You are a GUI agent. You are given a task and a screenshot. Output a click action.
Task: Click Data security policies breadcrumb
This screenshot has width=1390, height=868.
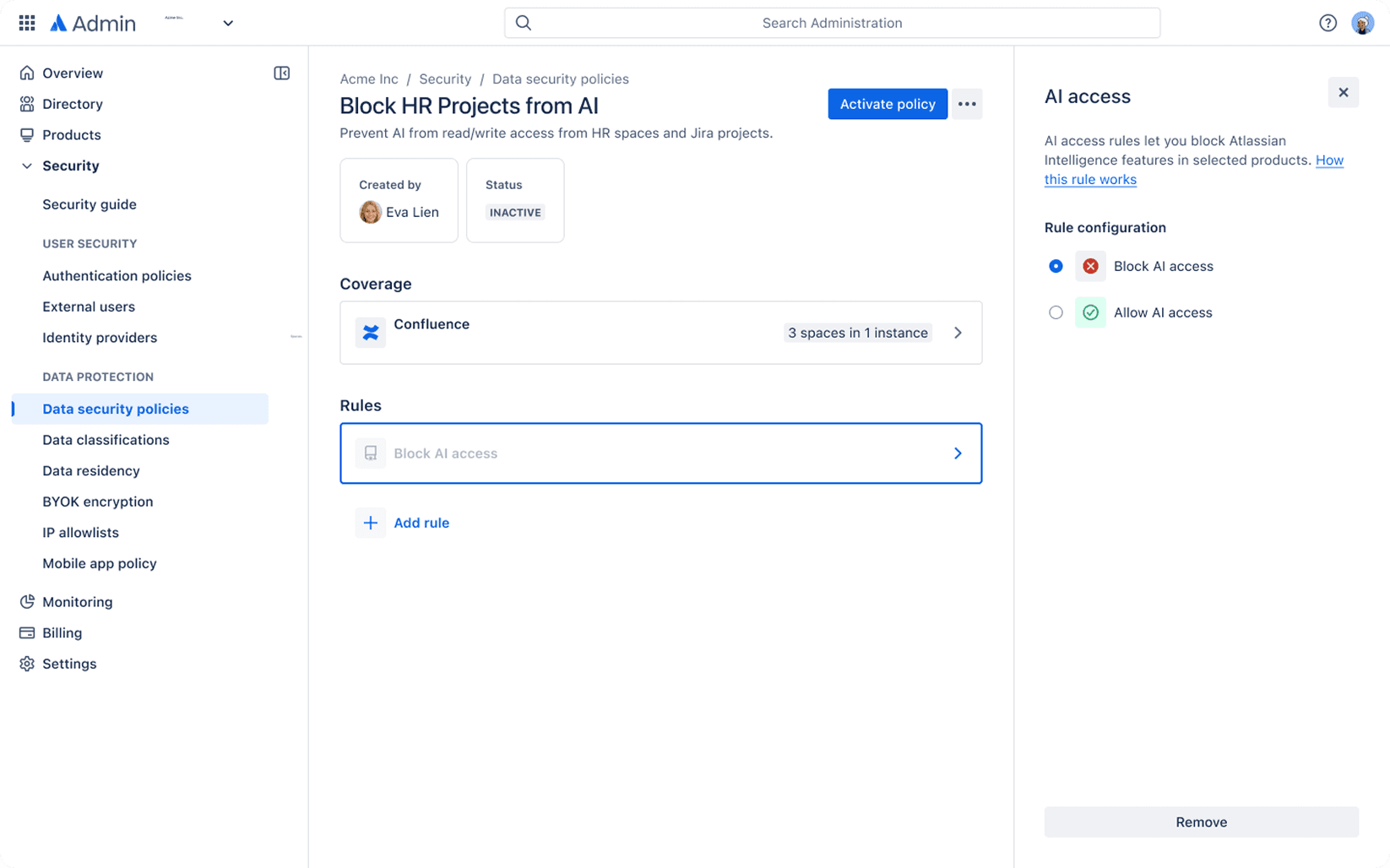click(x=561, y=79)
